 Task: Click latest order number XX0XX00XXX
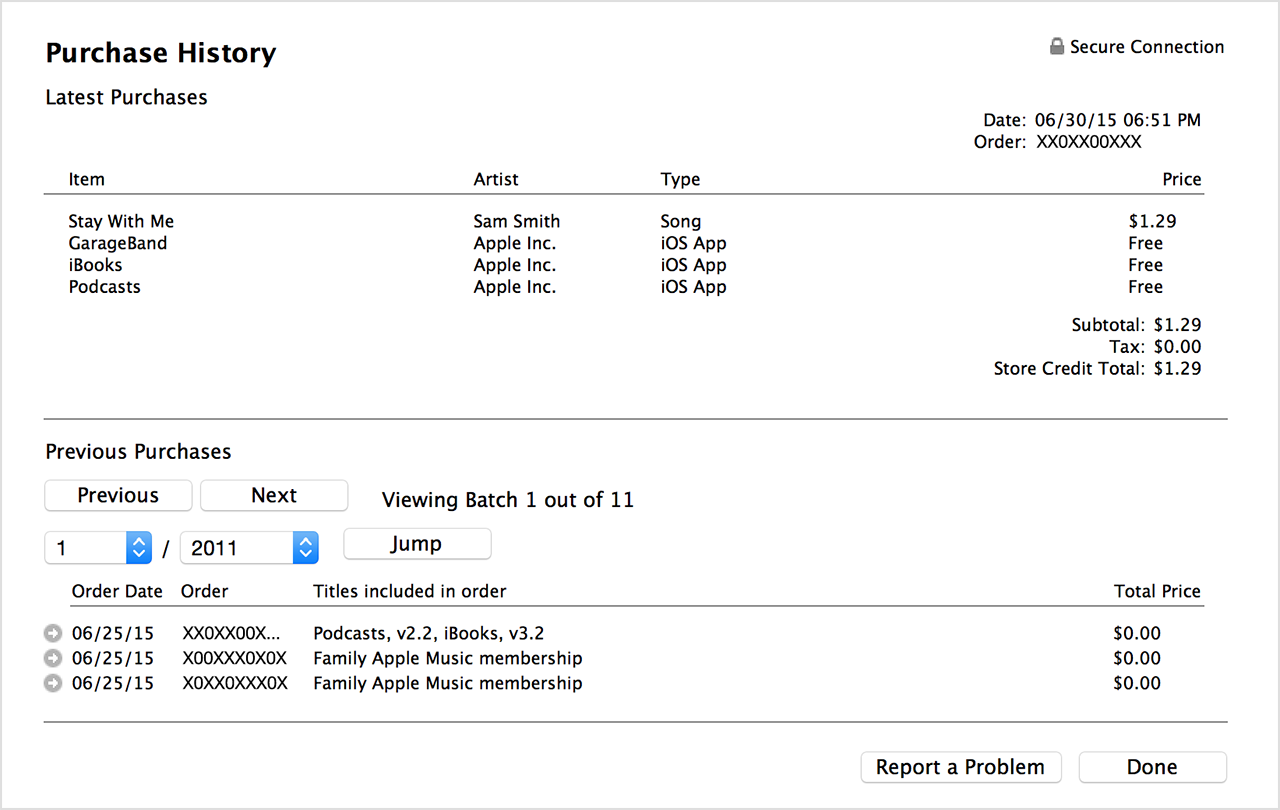coord(1089,142)
